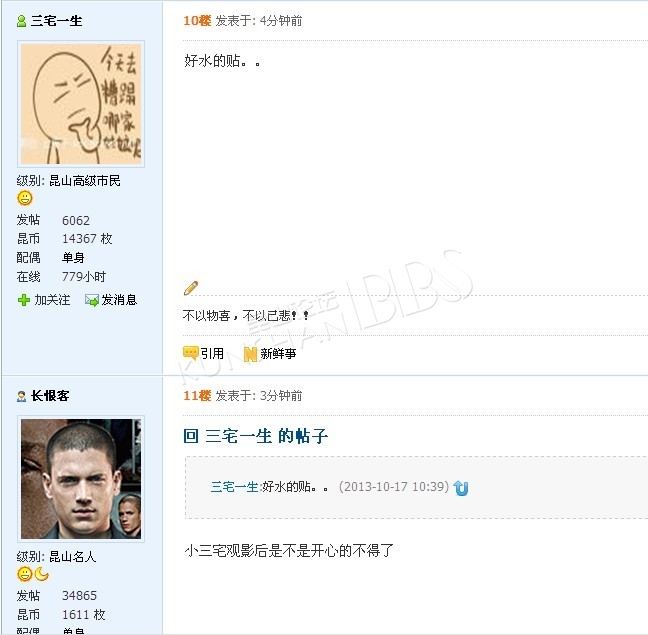Click the user icon beside 长恨客
The image size is (648, 635).
pos(21,396)
